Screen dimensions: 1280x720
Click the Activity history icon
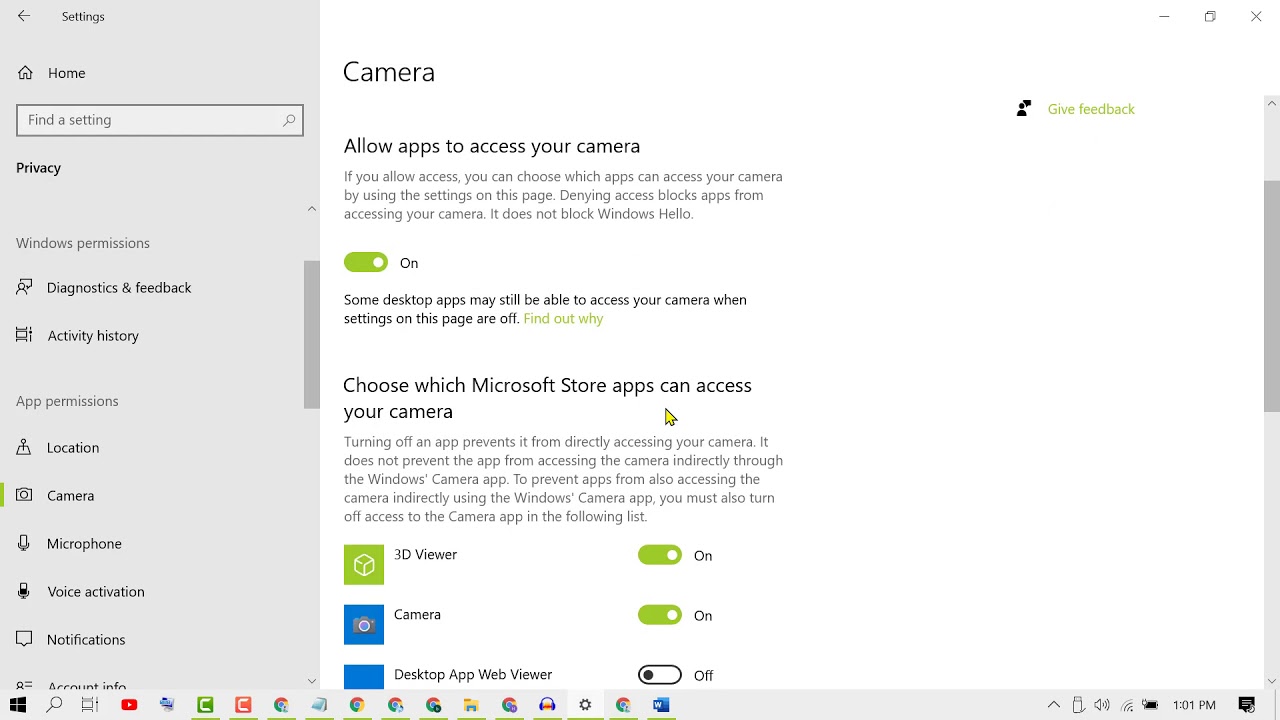pyautogui.click(x=25, y=336)
